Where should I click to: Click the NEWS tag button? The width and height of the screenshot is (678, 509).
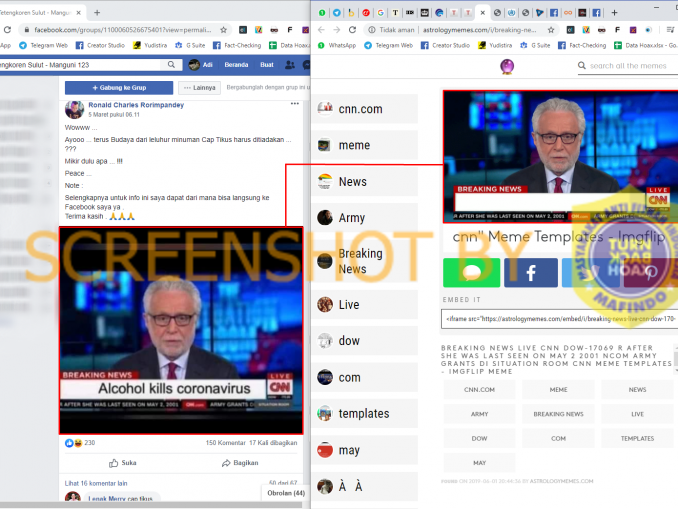637,390
